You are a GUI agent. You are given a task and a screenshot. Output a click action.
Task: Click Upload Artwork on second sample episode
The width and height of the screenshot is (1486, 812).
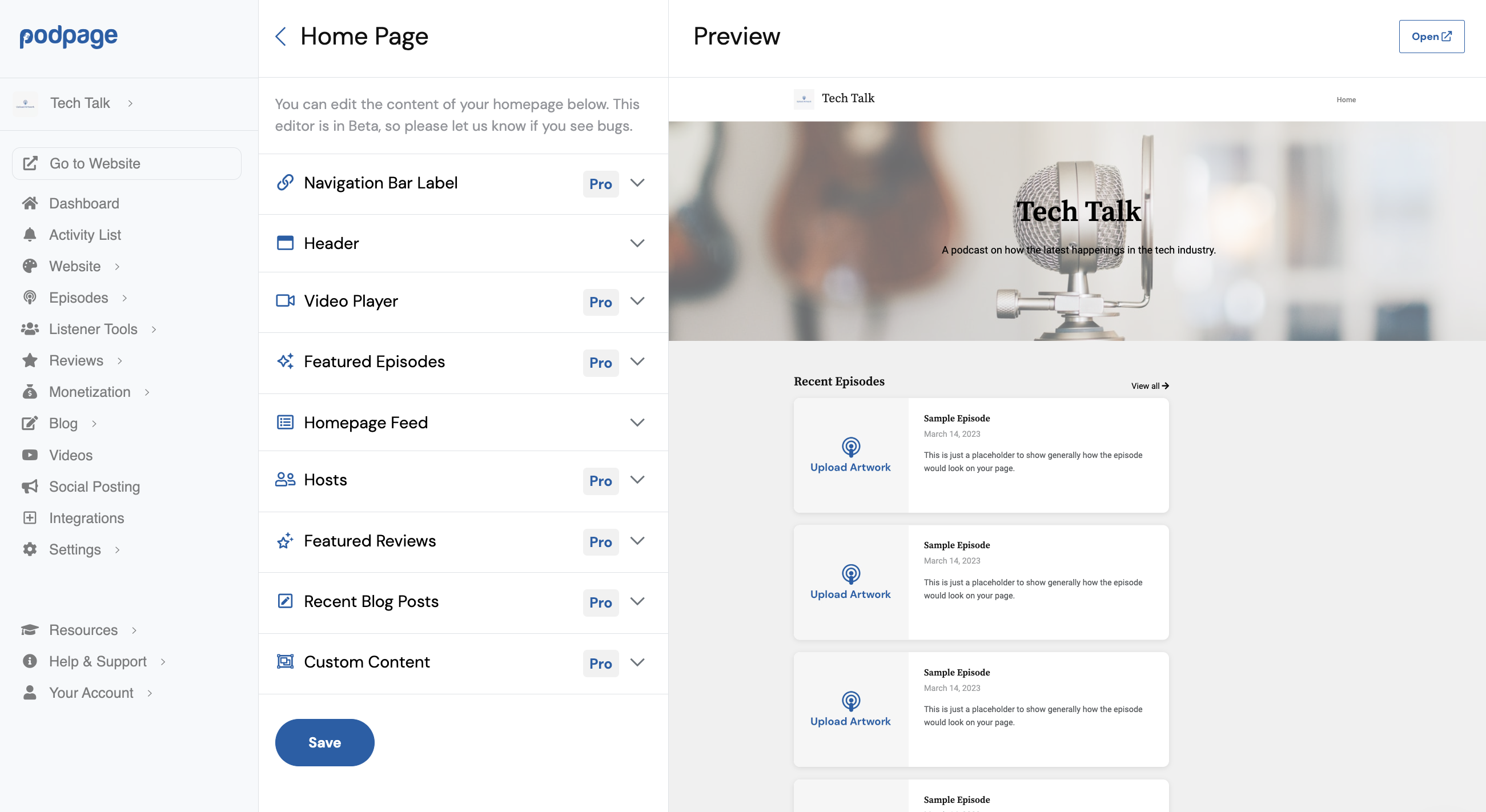pyautogui.click(x=850, y=582)
